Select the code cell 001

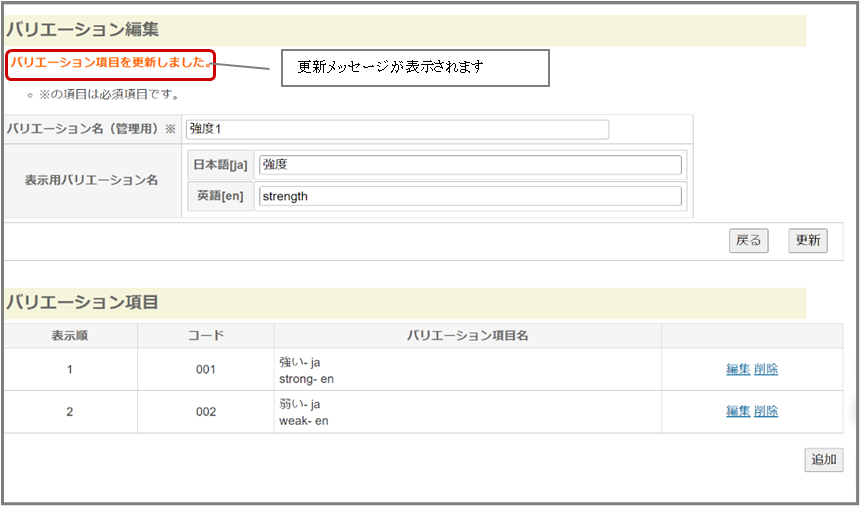point(205,369)
